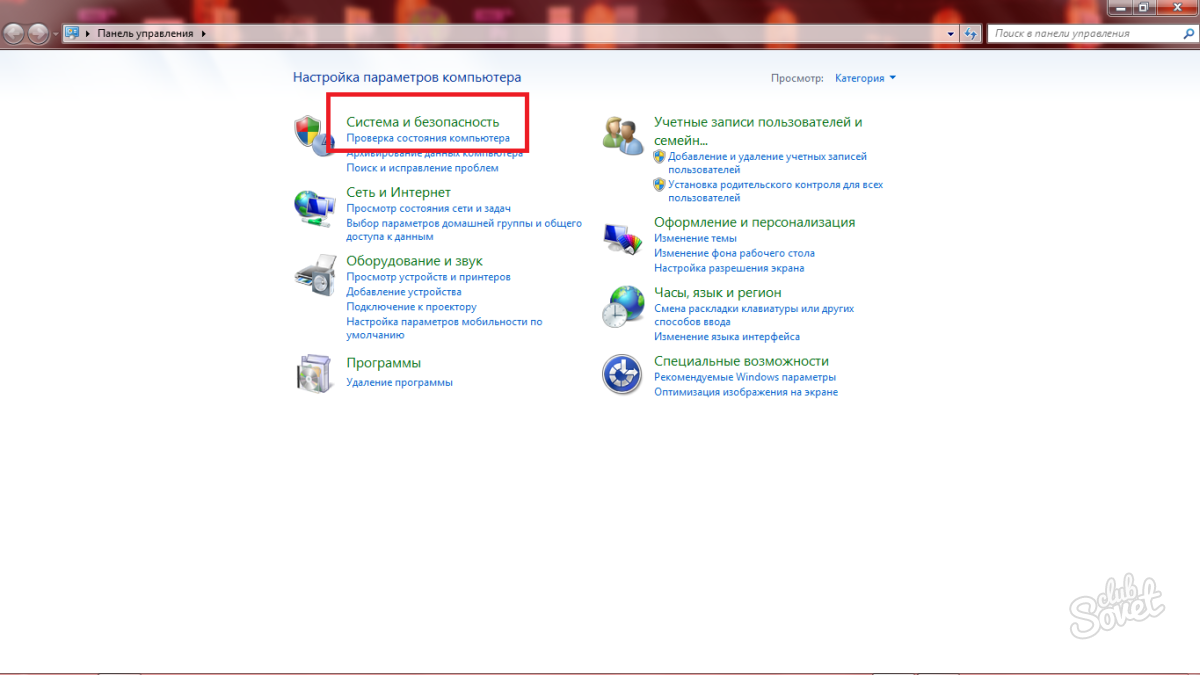Click the Appearance and Personalization monitor icon
The image size is (1200, 675).
coord(622,239)
